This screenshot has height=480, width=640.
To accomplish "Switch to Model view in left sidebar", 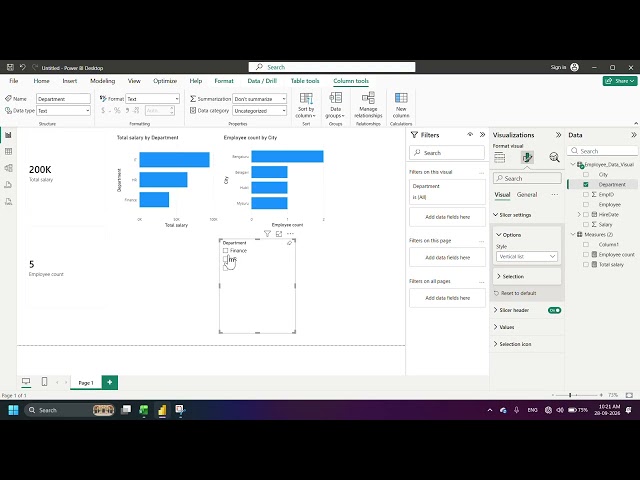I will point(8,168).
